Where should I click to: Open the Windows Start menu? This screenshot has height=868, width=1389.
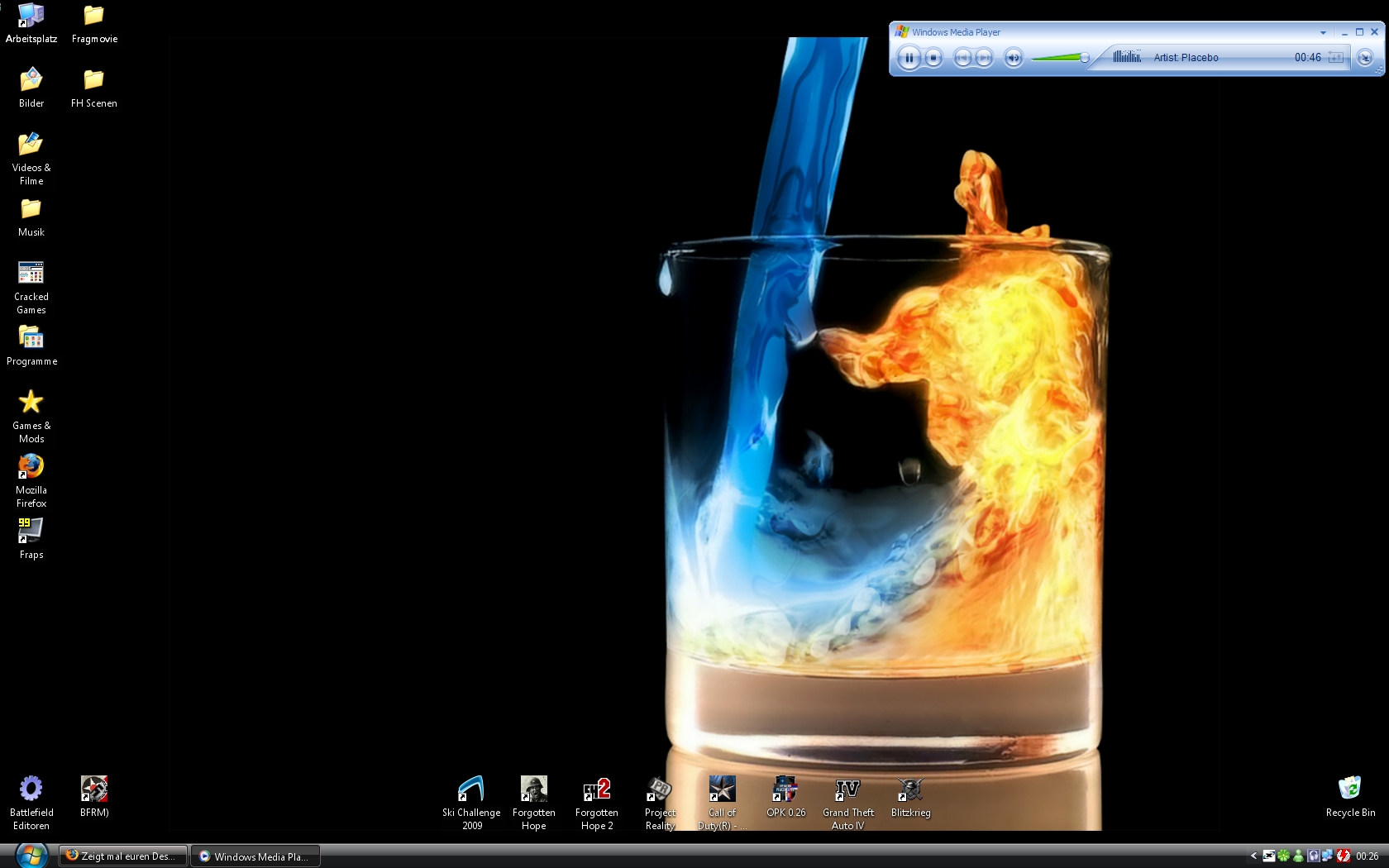(30, 855)
